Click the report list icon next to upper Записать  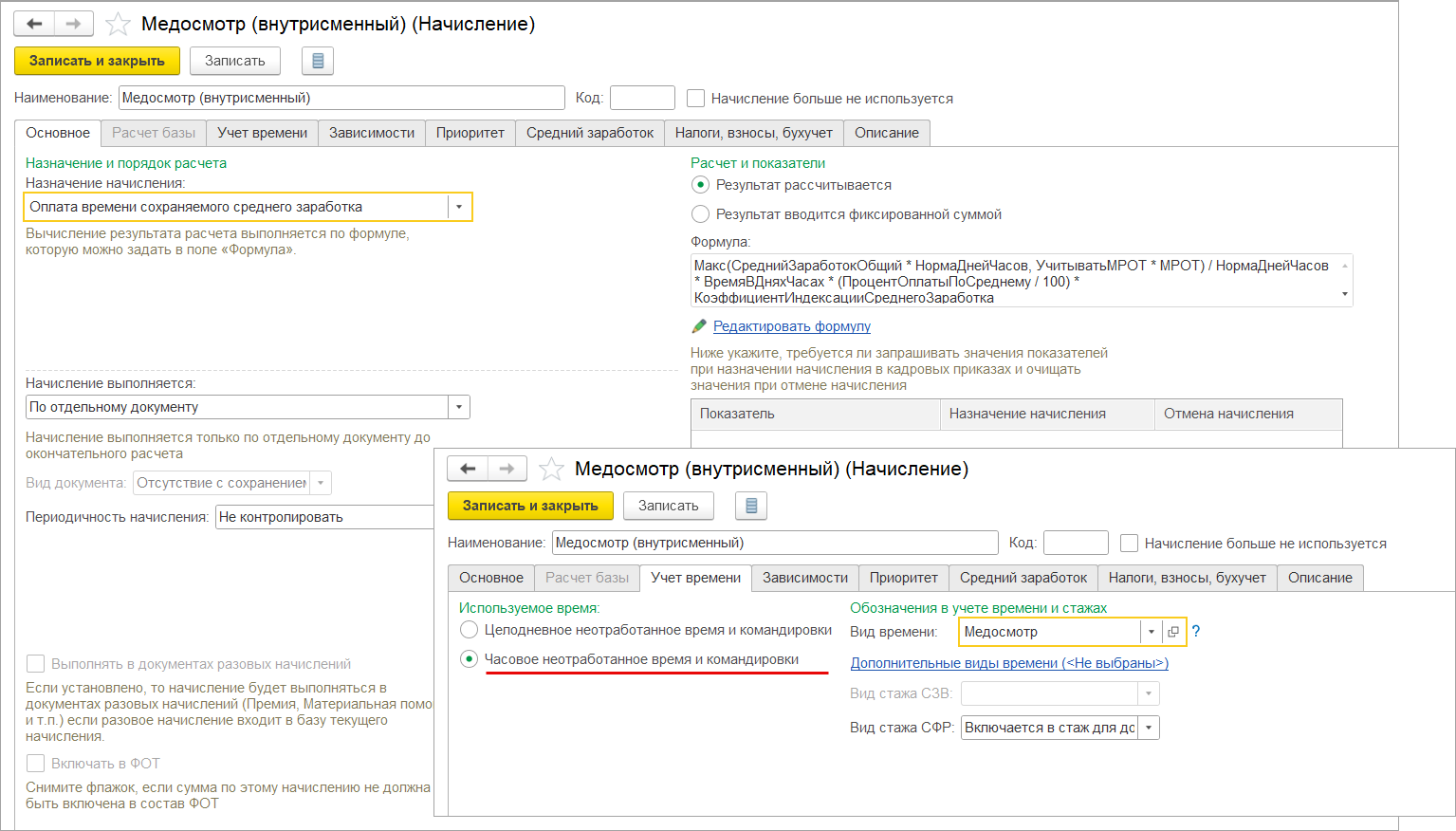click(318, 61)
